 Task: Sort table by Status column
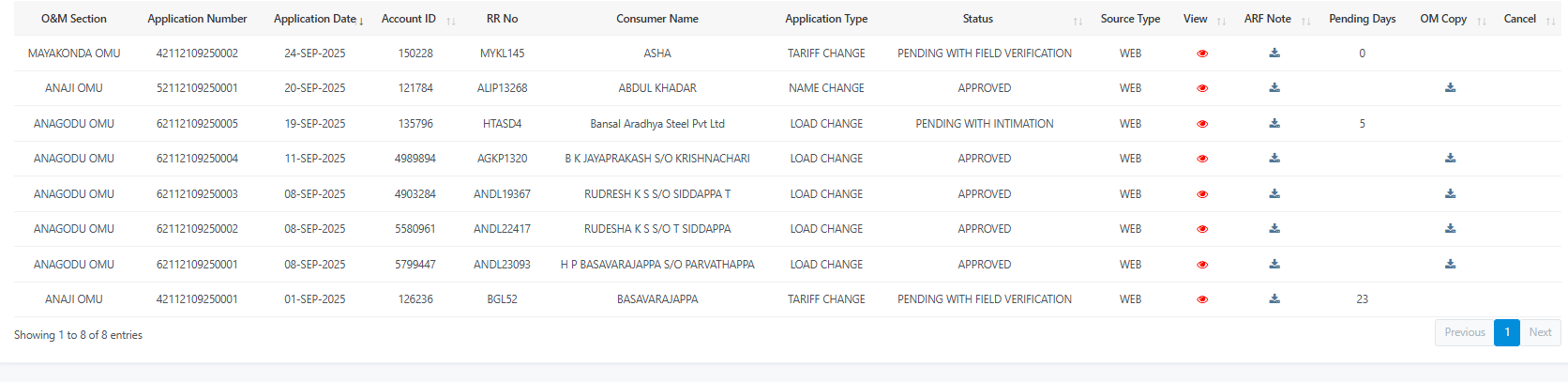977,19
